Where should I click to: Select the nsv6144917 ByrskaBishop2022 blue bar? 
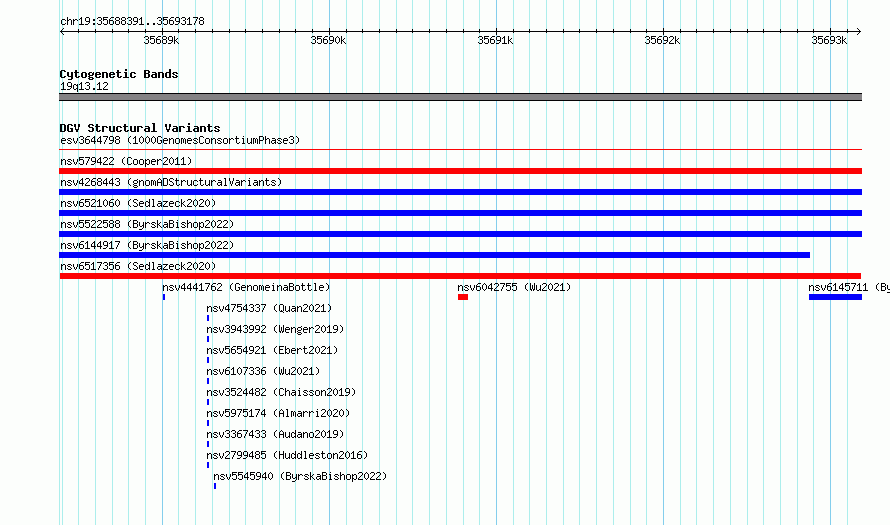(x=435, y=255)
